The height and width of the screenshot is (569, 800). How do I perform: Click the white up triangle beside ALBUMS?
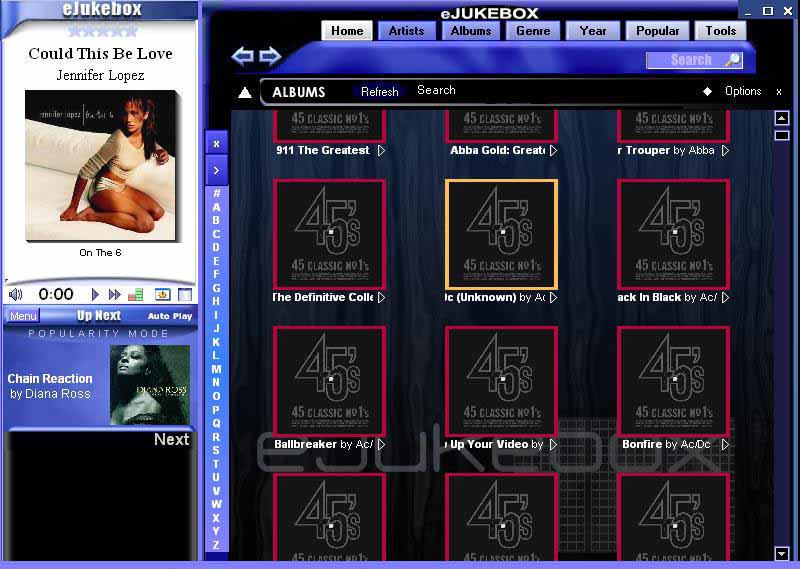pyautogui.click(x=245, y=92)
